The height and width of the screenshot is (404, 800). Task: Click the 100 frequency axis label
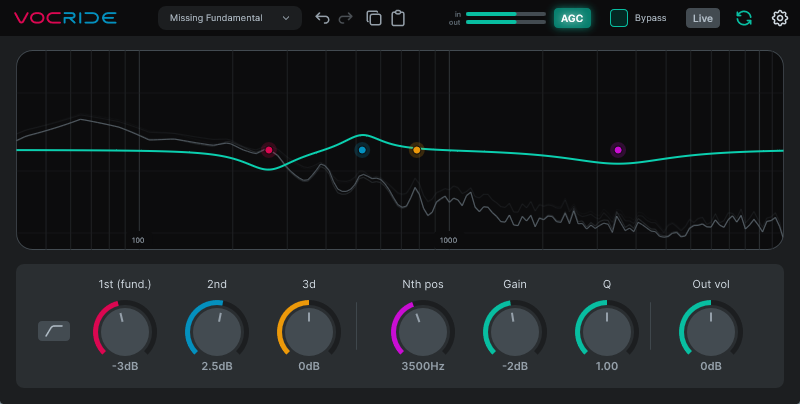tap(138, 240)
